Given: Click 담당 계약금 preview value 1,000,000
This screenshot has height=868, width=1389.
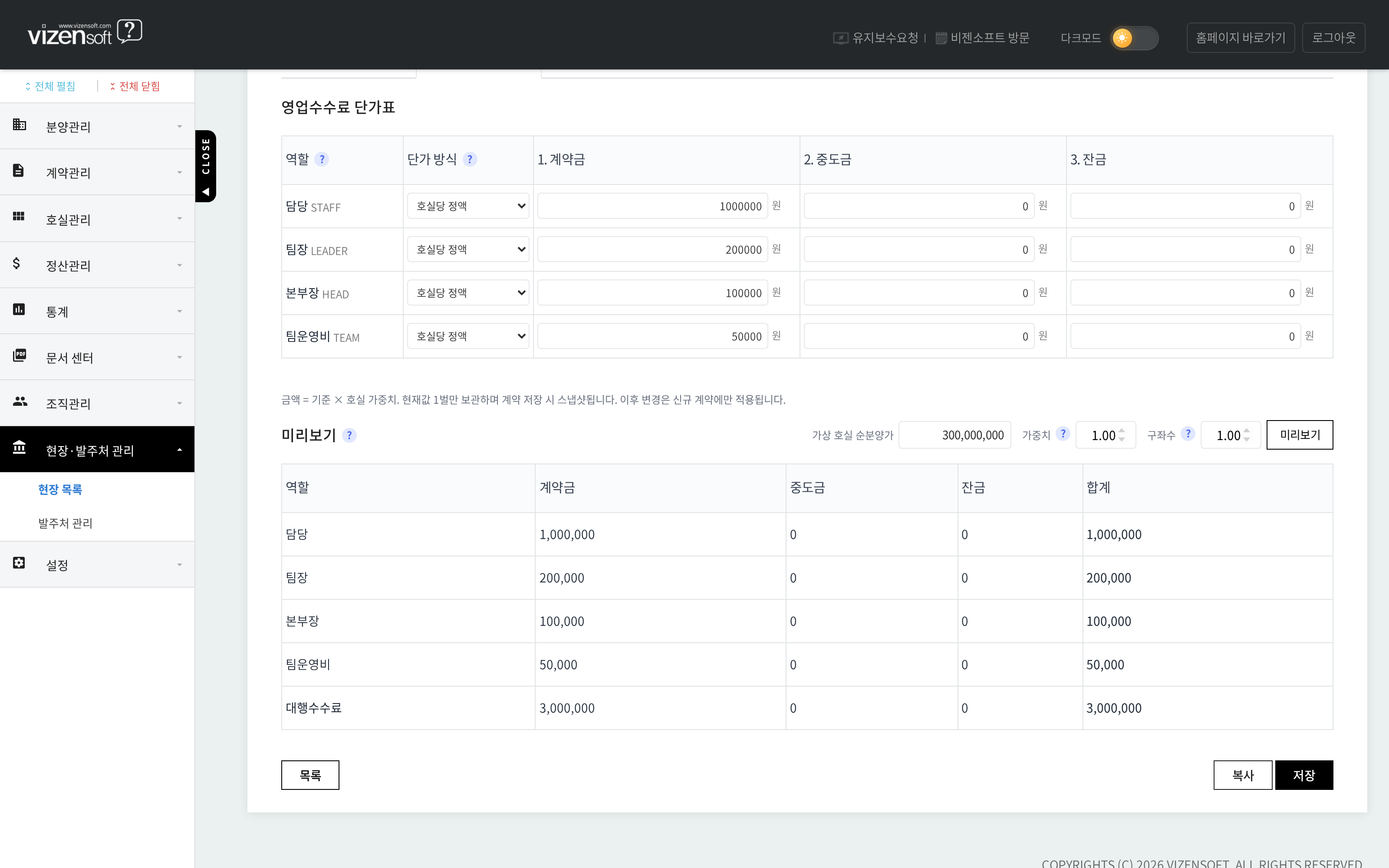Looking at the screenshot, I should [x=566, y=534].
